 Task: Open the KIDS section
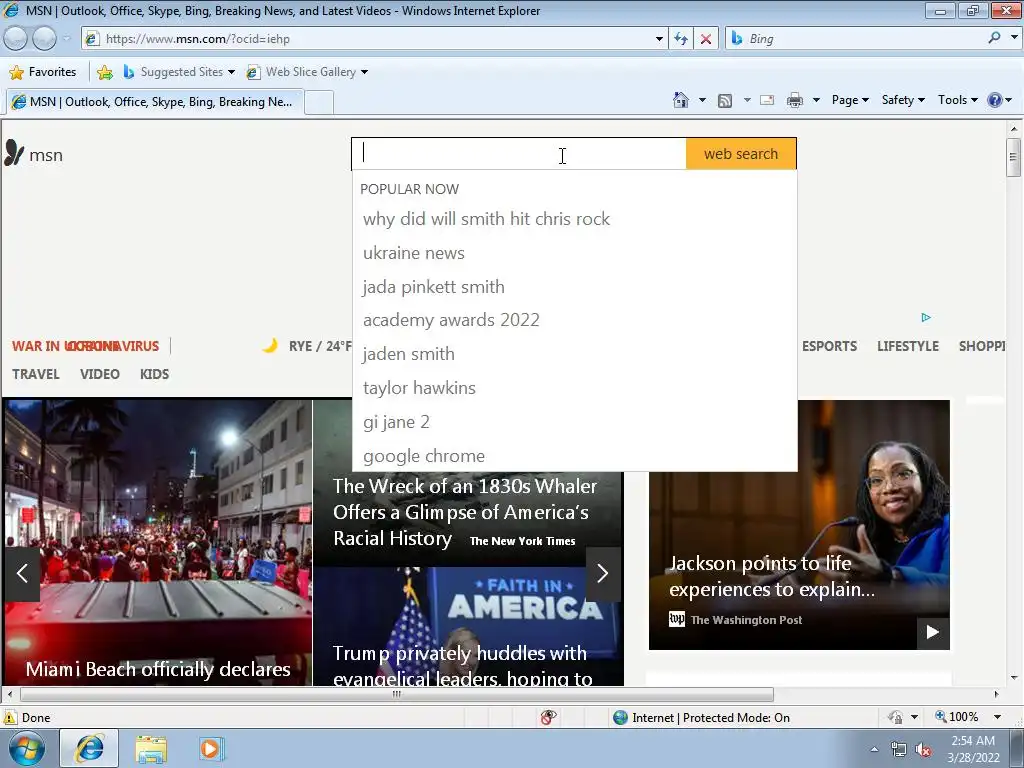point(154,374)
